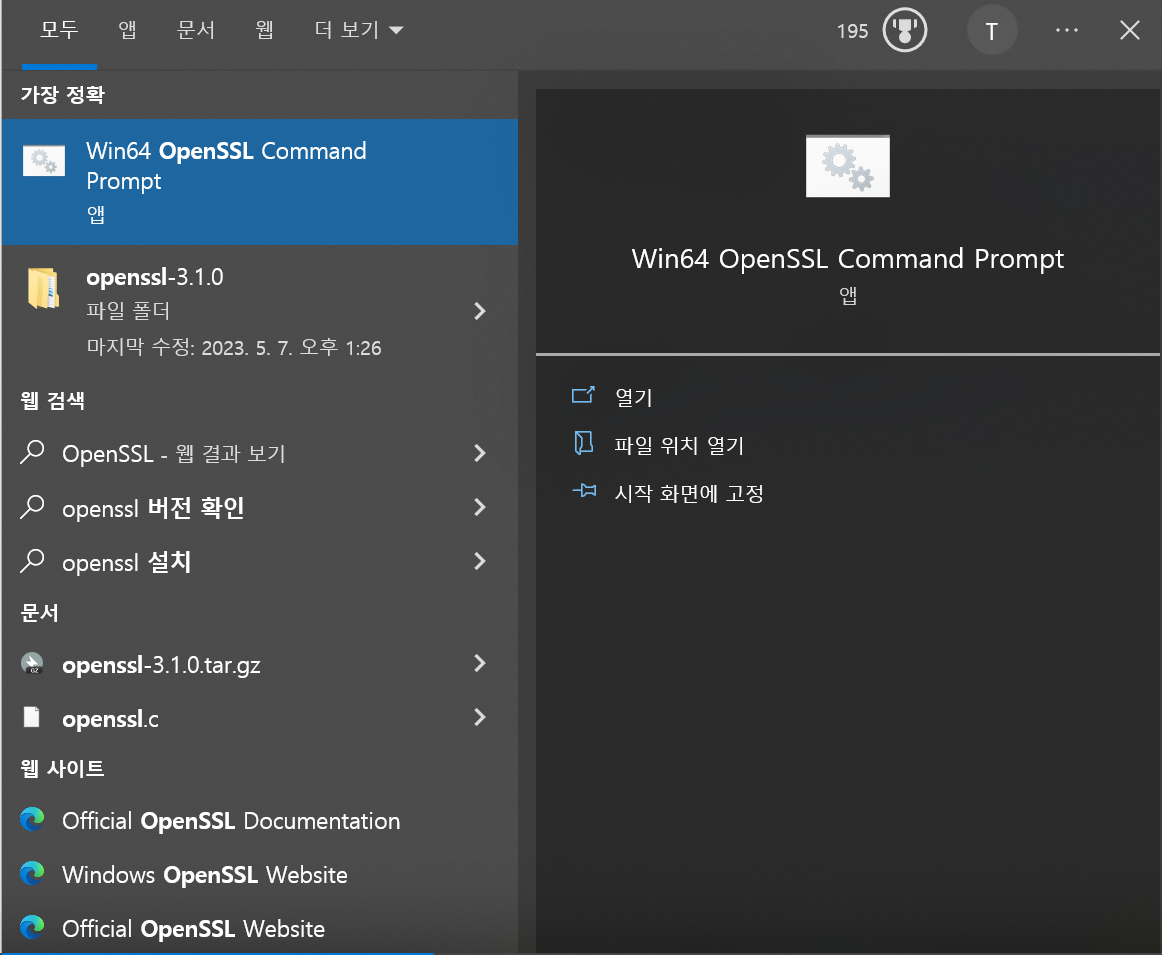Click search icon beside openssl 설치
The image size is (1162, 955).
click(33, 561)
